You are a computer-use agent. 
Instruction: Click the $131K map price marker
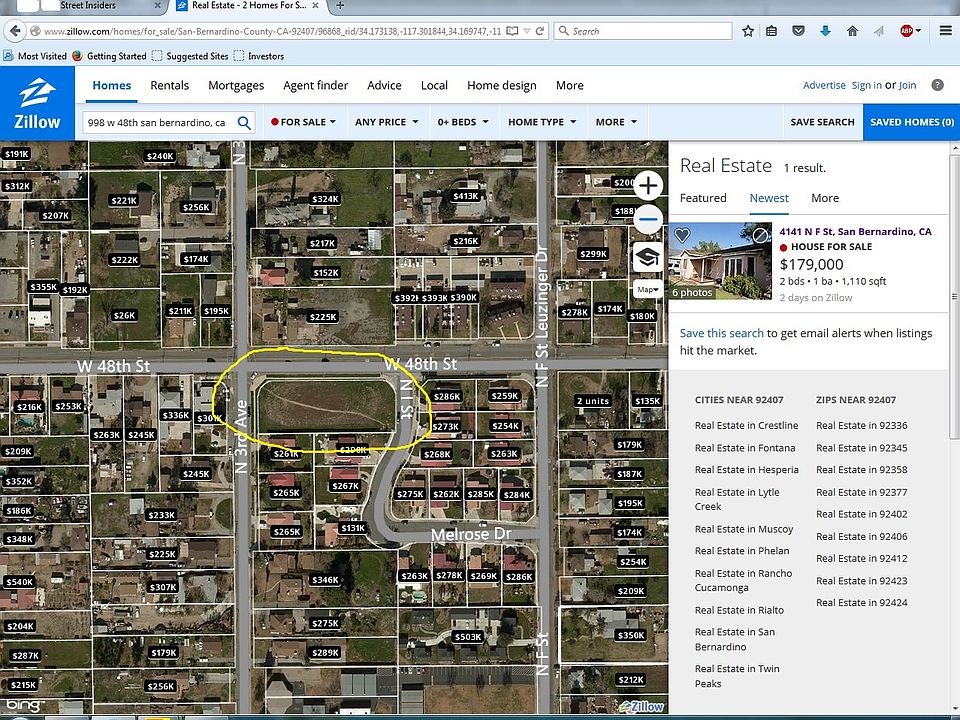(353, 528)
